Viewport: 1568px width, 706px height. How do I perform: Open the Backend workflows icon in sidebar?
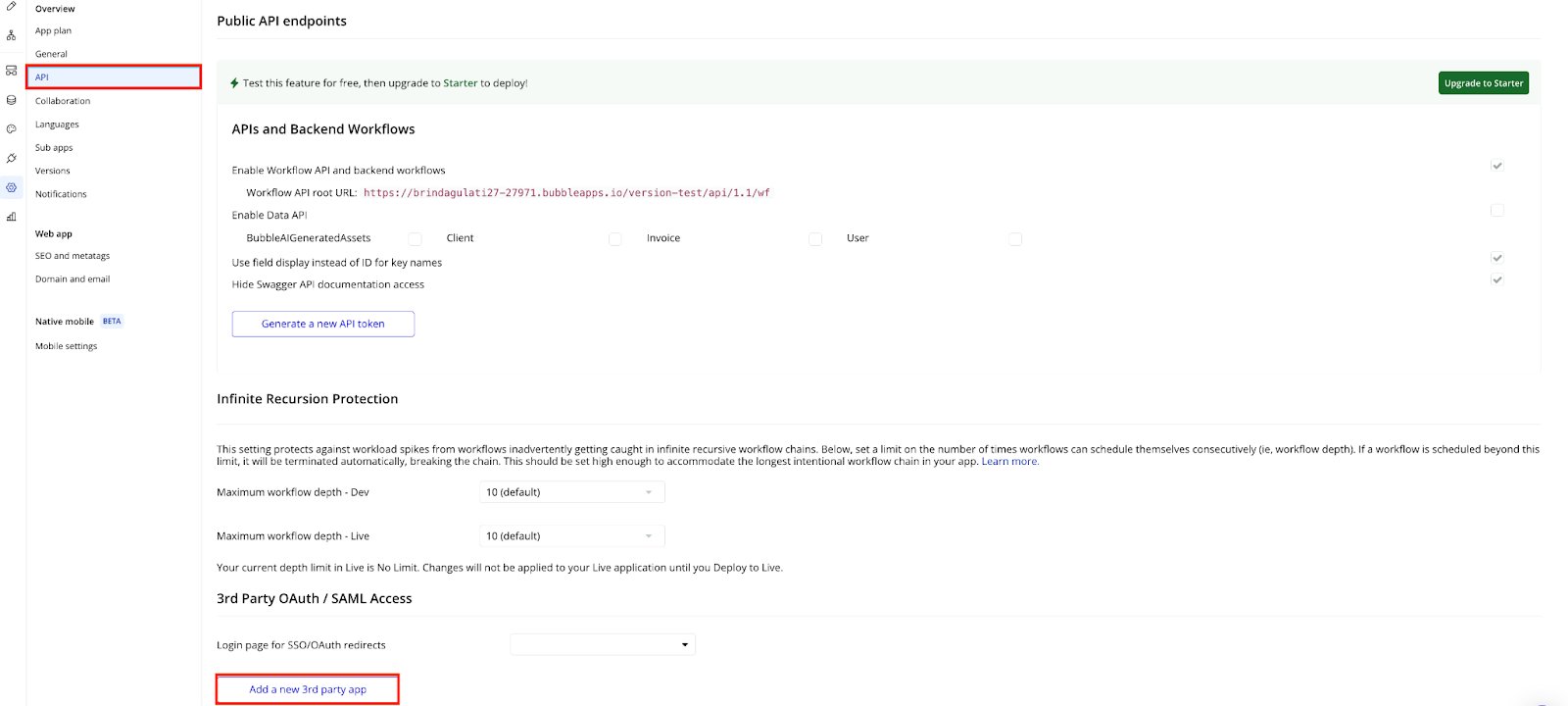(11, 71)
